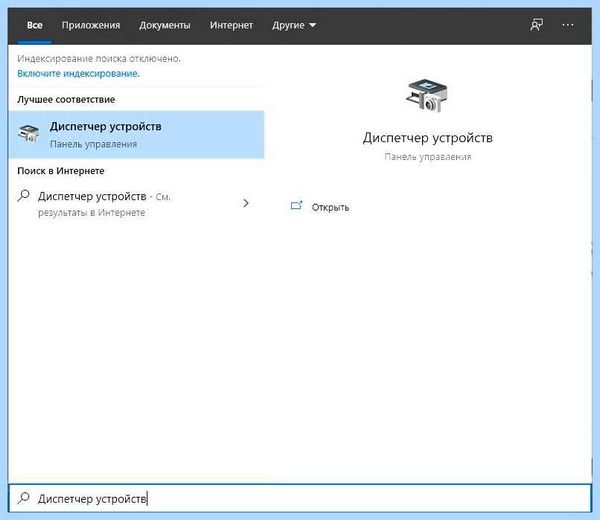Screen dimensions: 600x520
Task: Switch to the Приложения tab
Action: (x=91, y=25)
